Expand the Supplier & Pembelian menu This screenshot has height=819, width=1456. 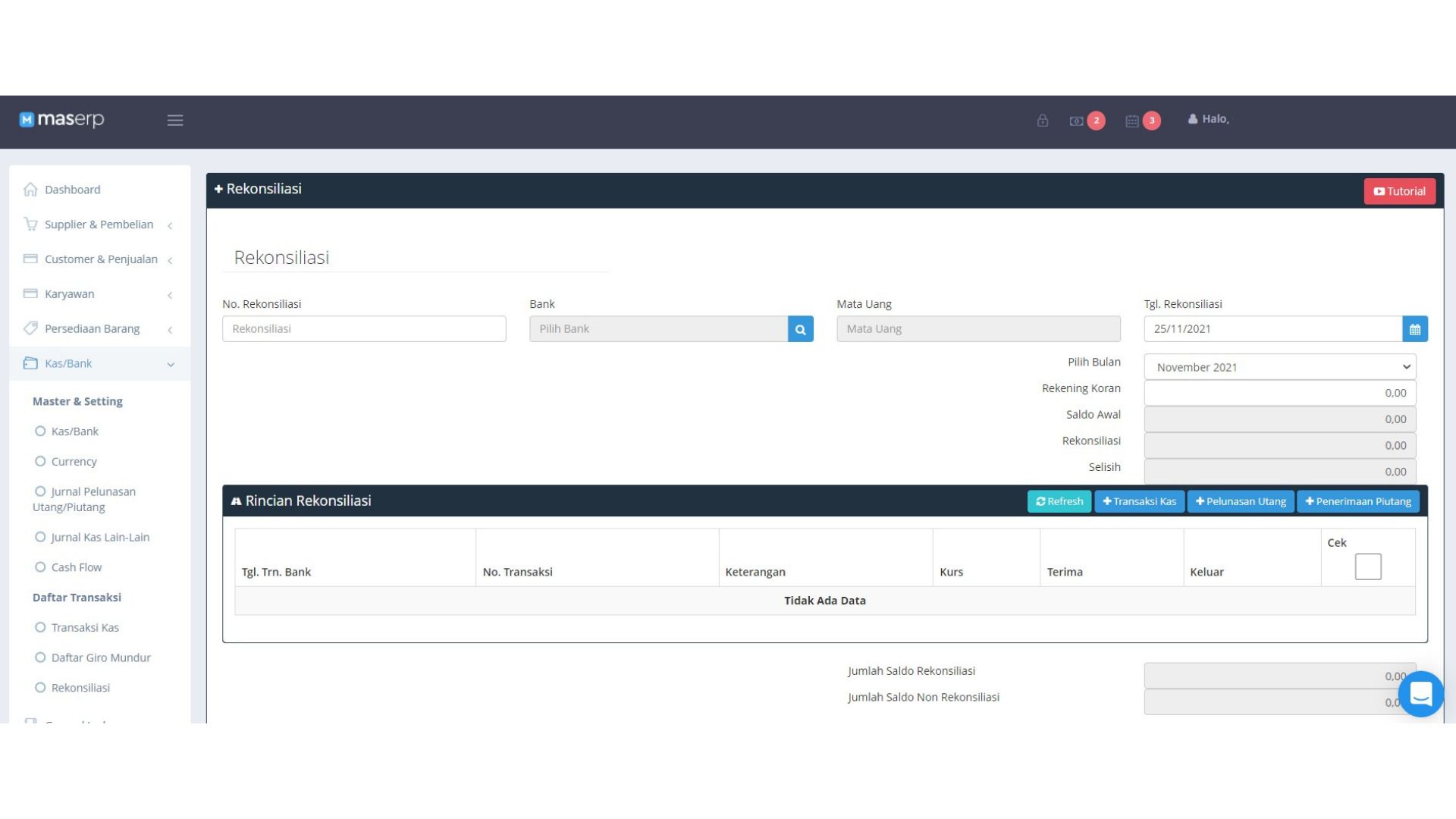(99, 224)
